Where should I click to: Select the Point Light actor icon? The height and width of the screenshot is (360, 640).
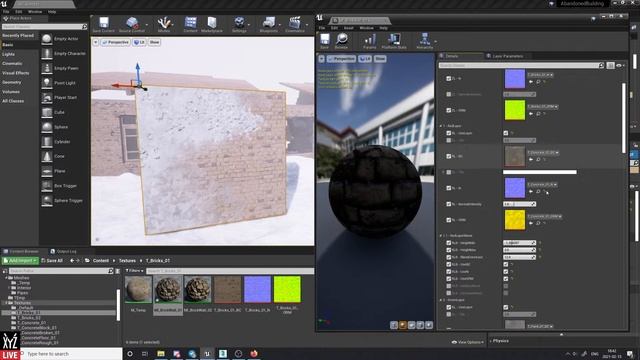47,82
